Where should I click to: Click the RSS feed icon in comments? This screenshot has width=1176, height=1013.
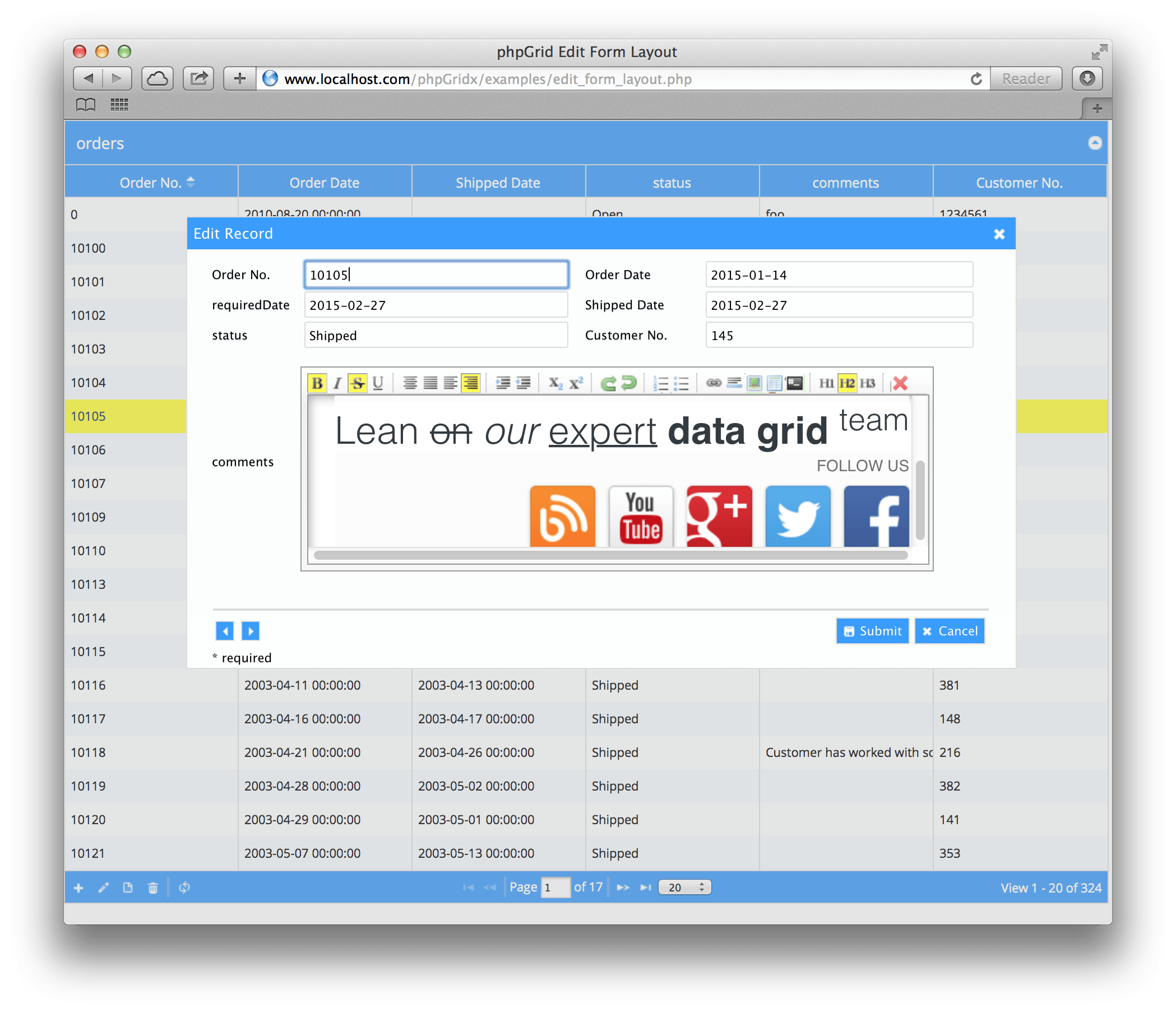coord(562,516)
